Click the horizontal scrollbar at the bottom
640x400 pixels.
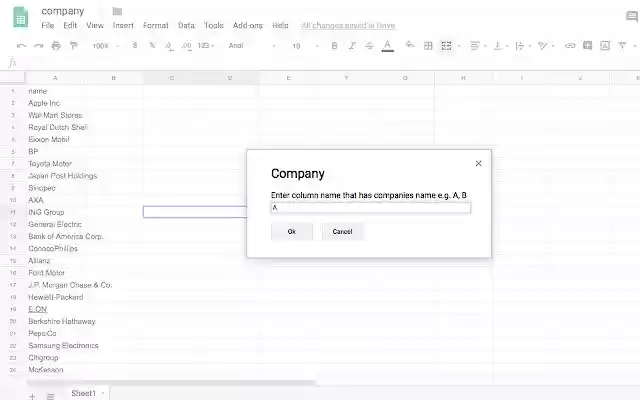(x=171, y=383)
